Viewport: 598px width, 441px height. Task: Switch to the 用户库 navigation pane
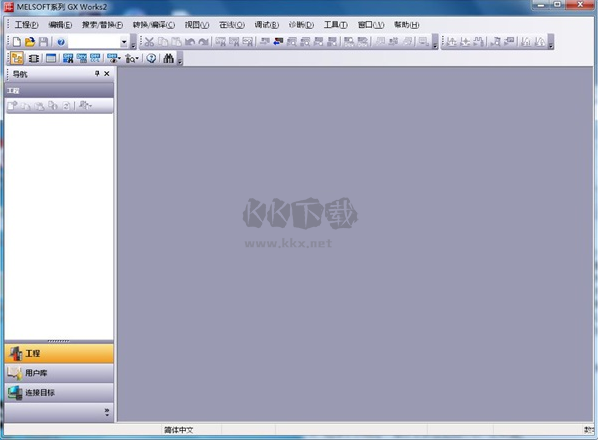pos(59,373)
